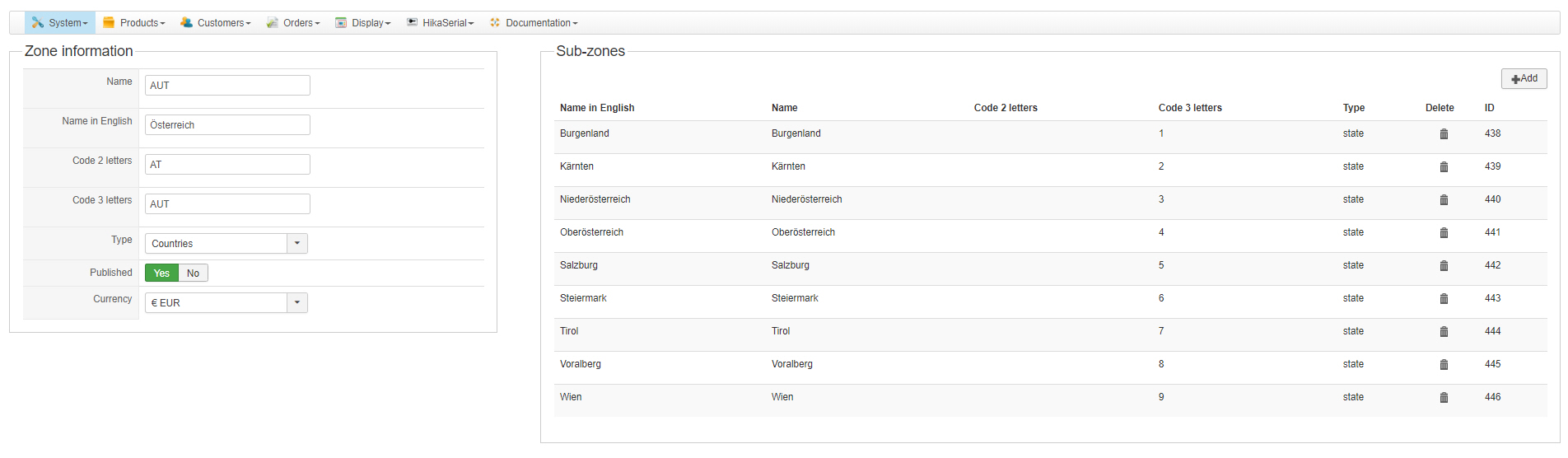Delete the Wien sub-zone

pos(1444,398)
